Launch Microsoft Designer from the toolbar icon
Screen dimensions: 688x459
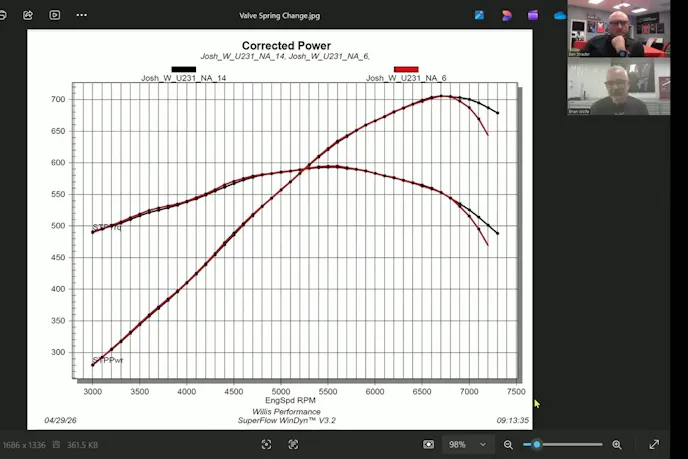pos(506,15)
